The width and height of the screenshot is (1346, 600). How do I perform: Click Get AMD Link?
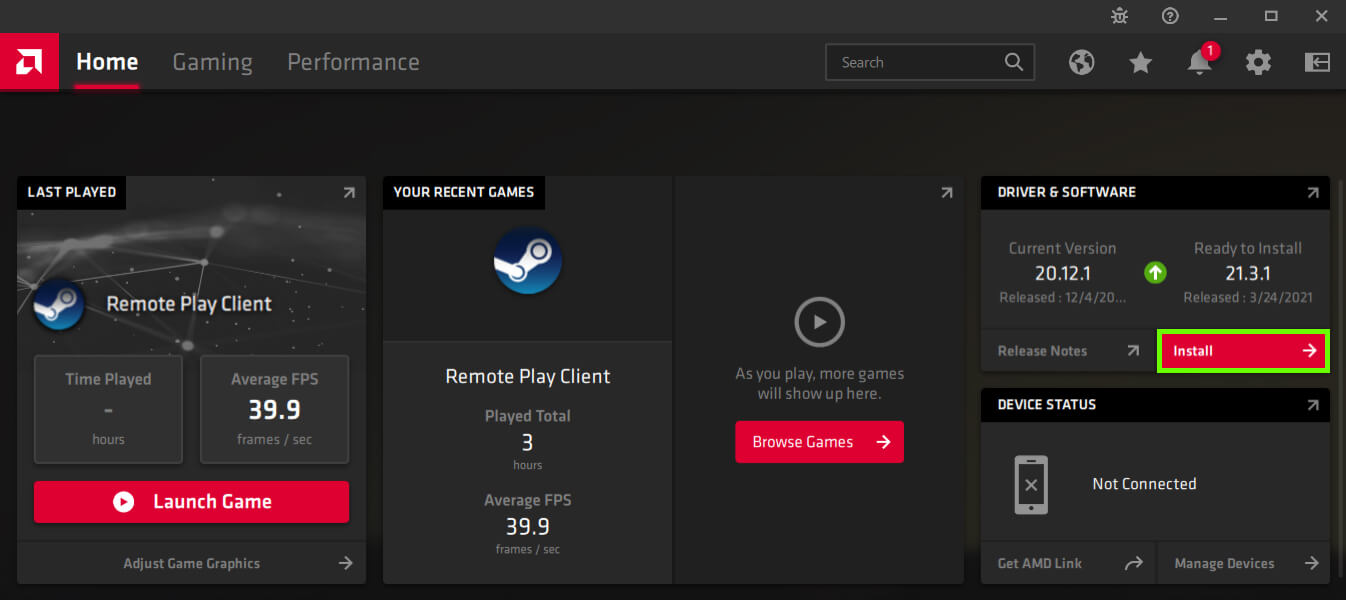1068,563
